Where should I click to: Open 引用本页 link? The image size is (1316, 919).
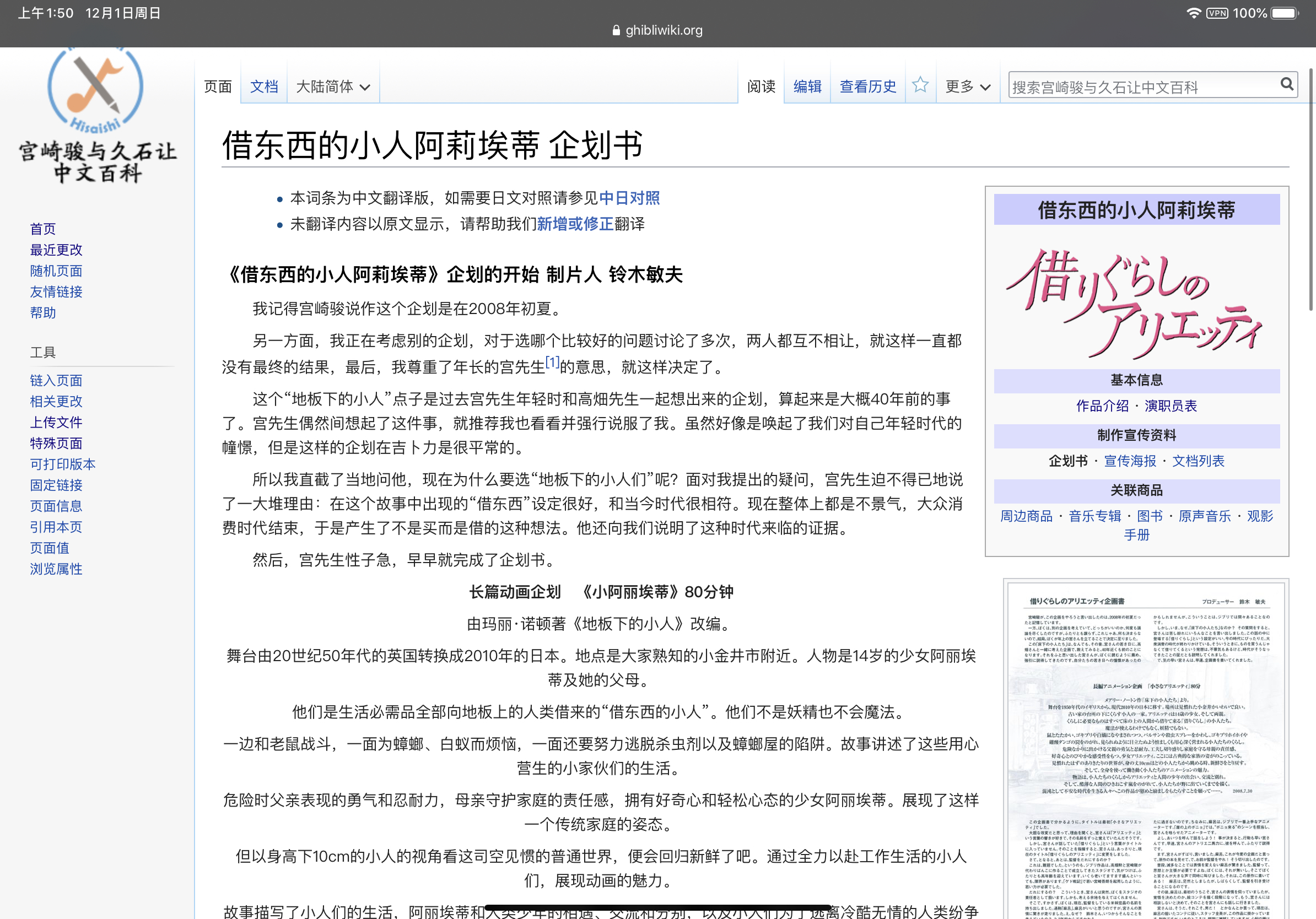coord(56,527)
